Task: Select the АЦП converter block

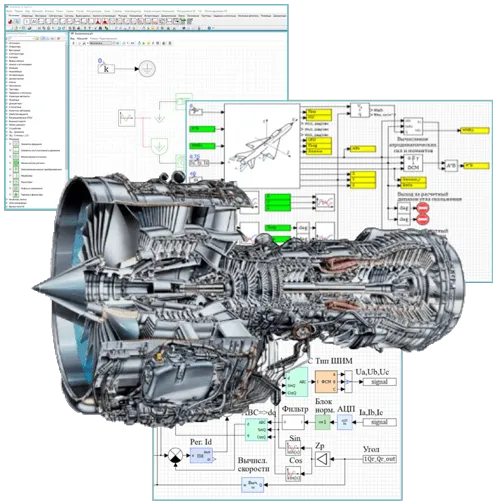Action: 345,422
